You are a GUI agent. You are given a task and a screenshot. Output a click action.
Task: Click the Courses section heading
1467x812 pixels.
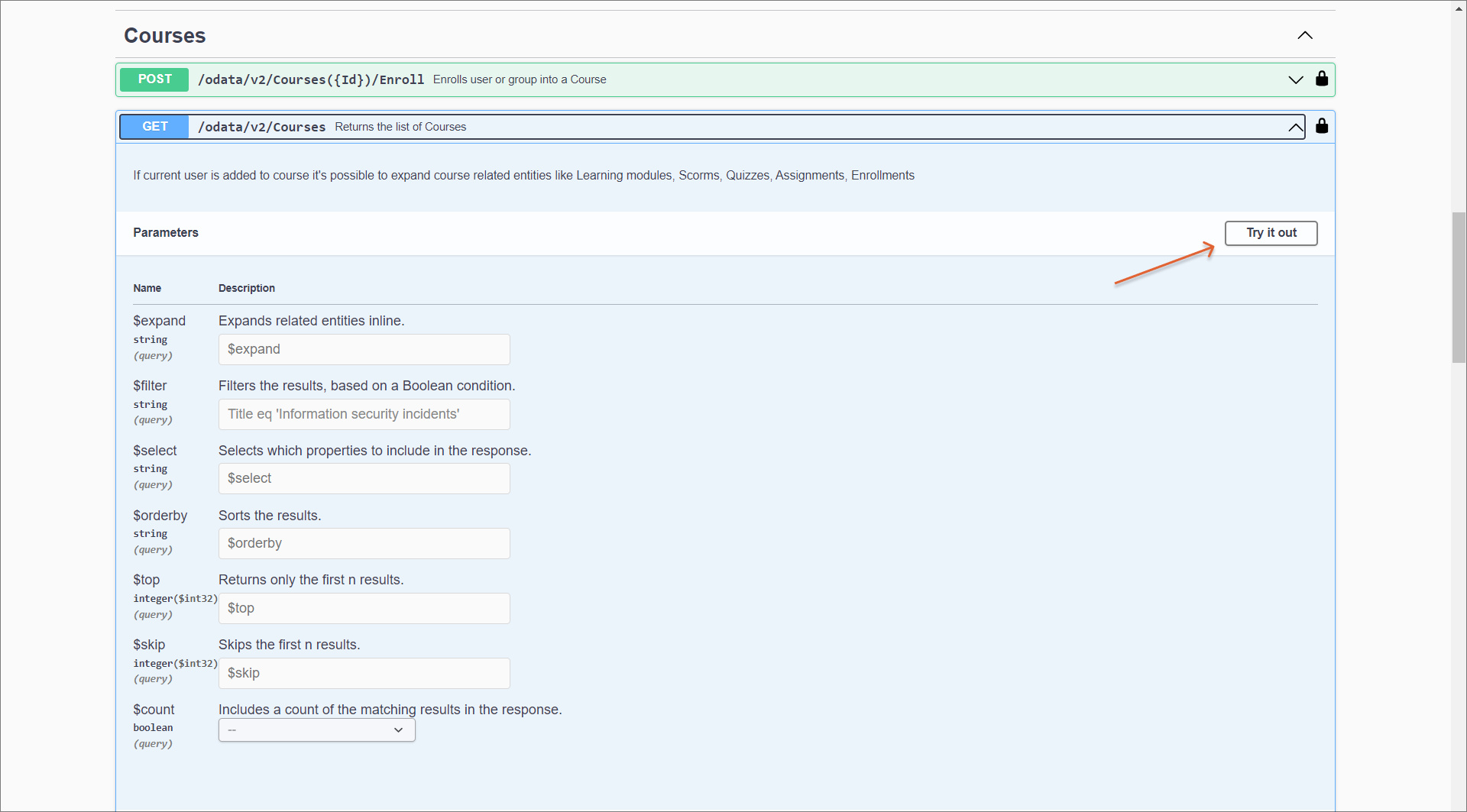pyautogui.click(x=164, y=36)
